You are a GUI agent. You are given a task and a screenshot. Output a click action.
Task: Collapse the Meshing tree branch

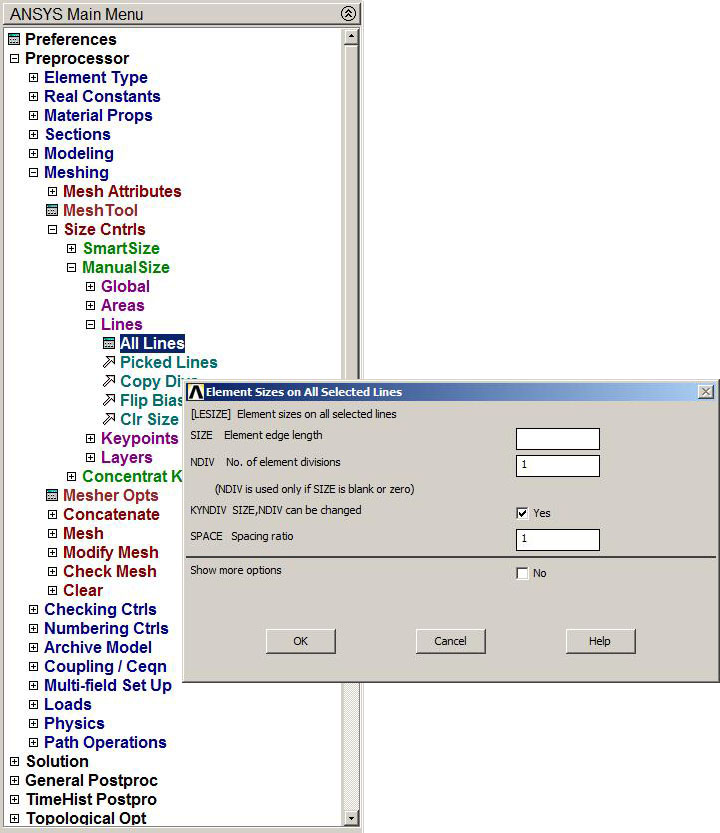click(33, 173)
